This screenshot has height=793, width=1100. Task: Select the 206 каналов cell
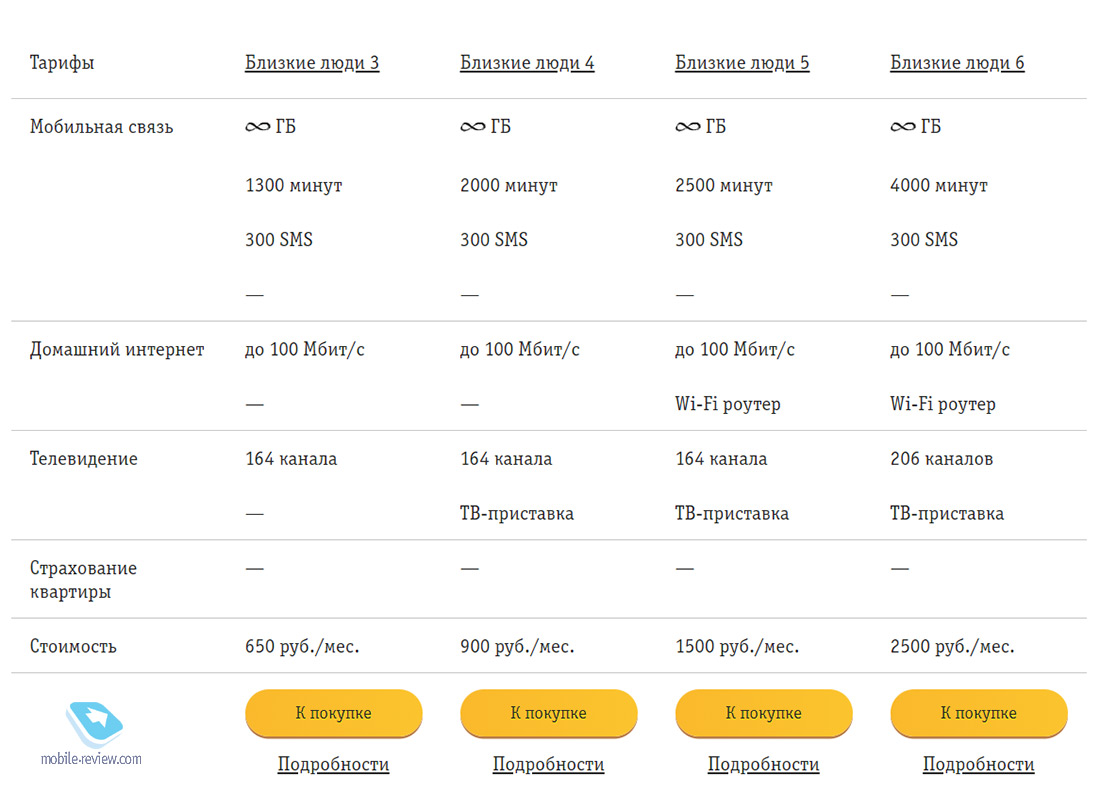click(941, 459)
